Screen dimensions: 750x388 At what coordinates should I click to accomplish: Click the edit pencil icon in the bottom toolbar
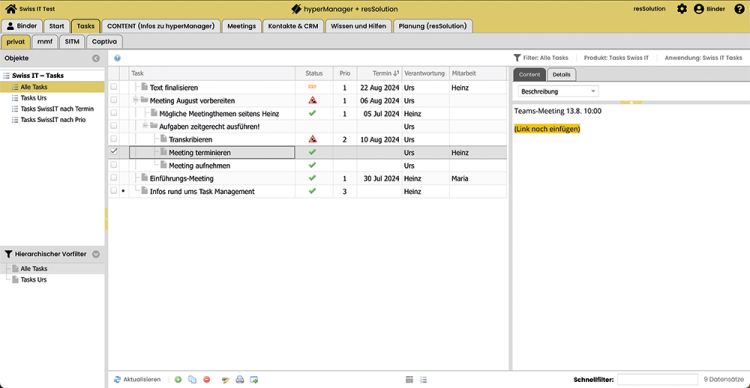click(x=226, y=379)
